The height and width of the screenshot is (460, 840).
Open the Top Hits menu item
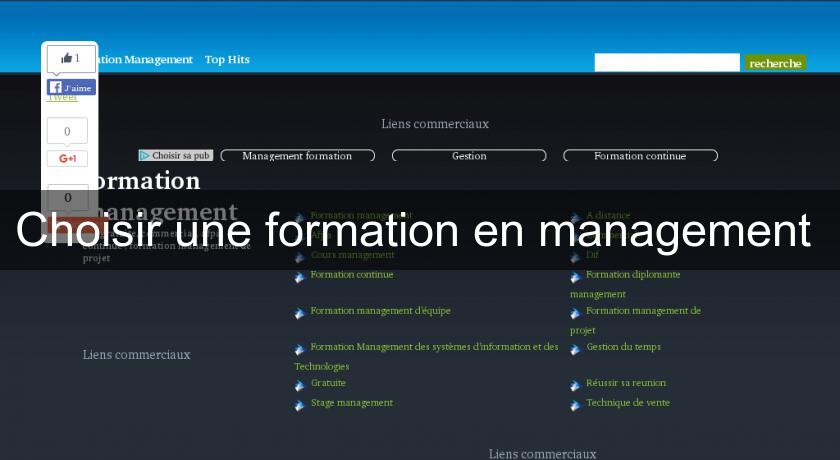pyautogui.click(x=227, y=59)
